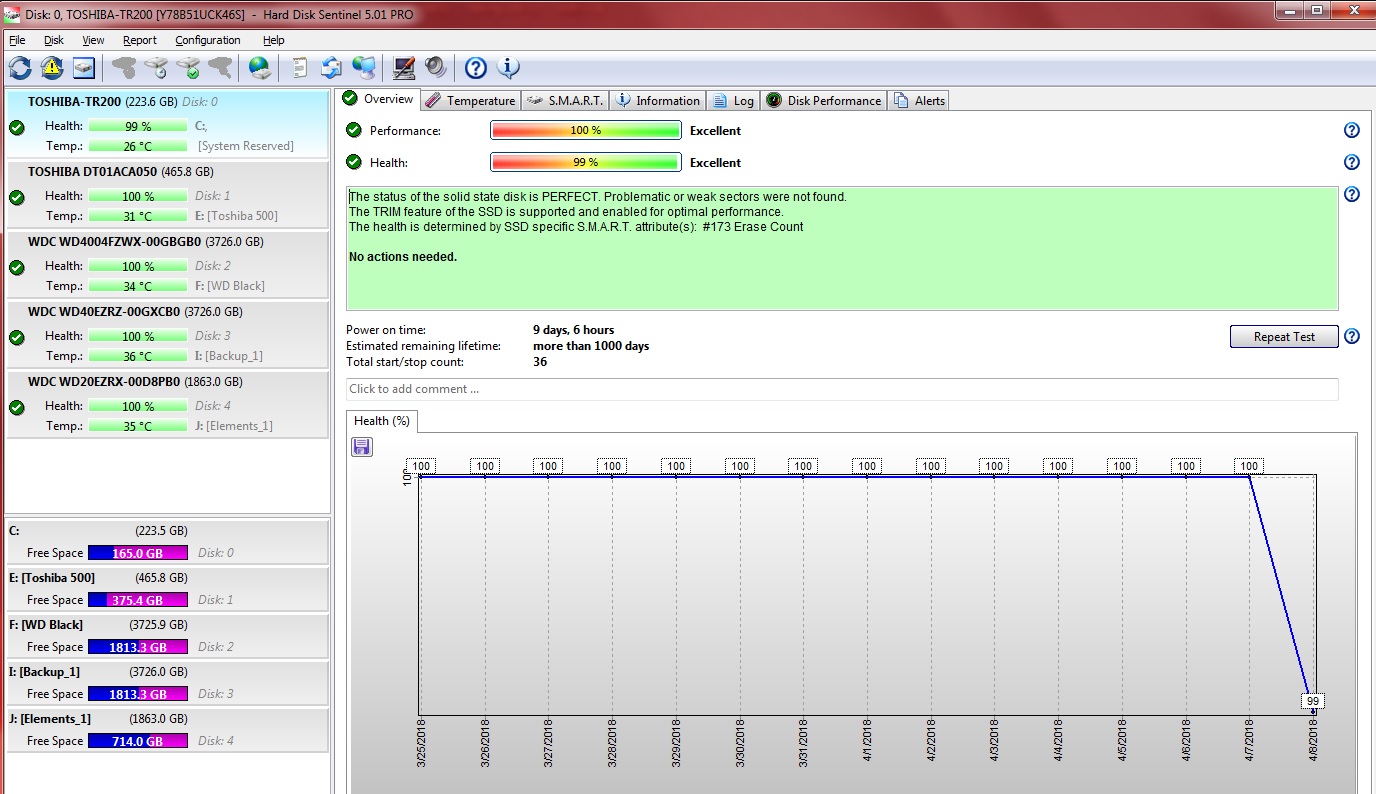This screenshot has height=794, width=1376.
Task: Click the globe and monitor network icon
Action: tap(364, 68)
